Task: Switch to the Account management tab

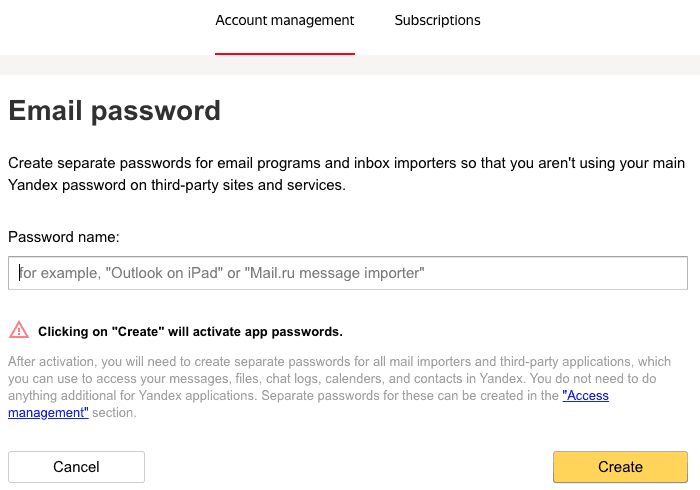Action: click(285, 20)
